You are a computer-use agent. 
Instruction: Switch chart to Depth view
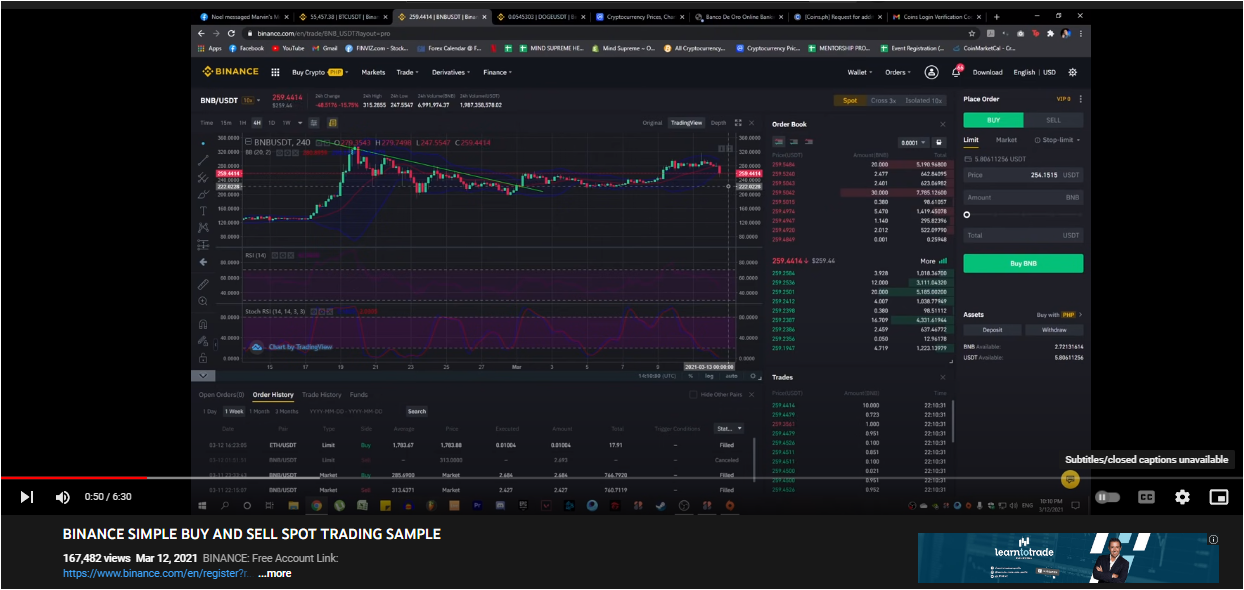point(718,123)
